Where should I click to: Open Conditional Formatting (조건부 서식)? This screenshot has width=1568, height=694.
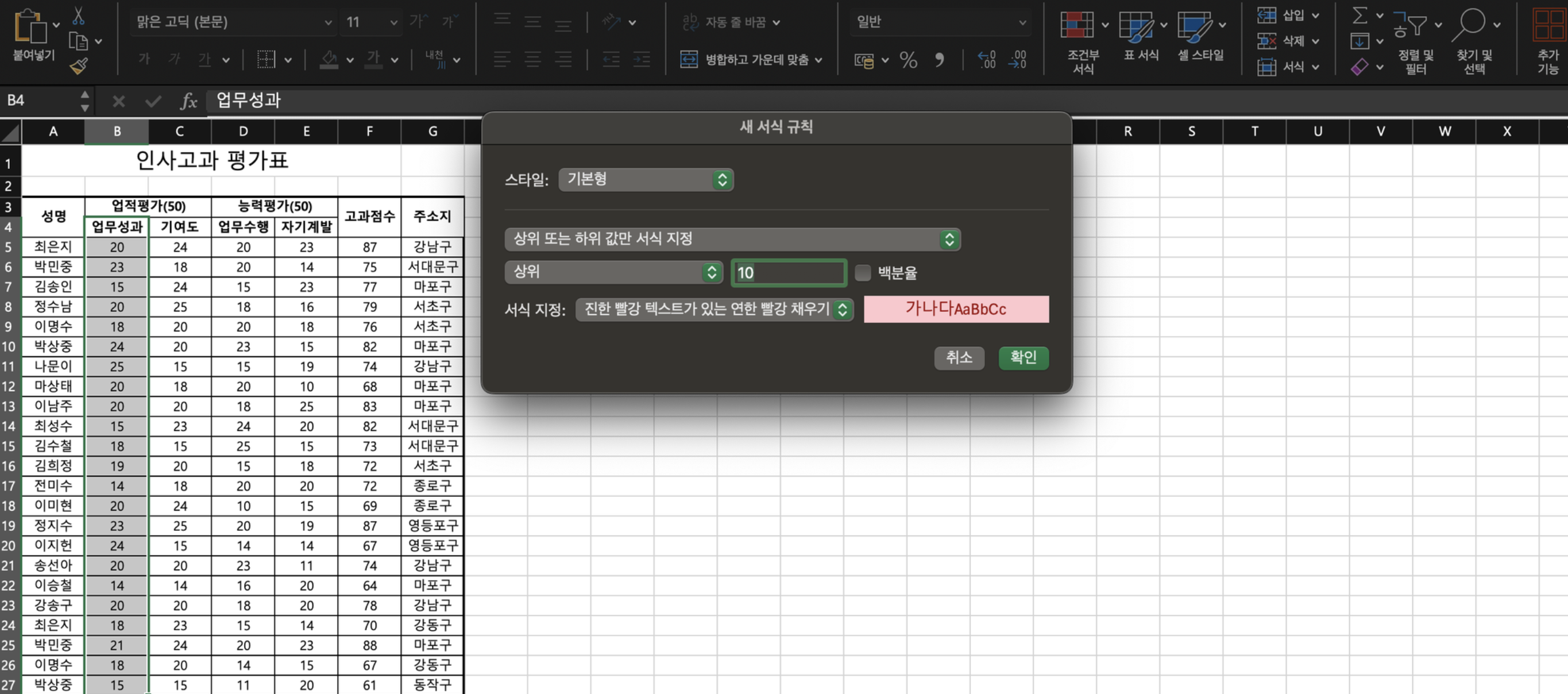(x=1077, y=26)
